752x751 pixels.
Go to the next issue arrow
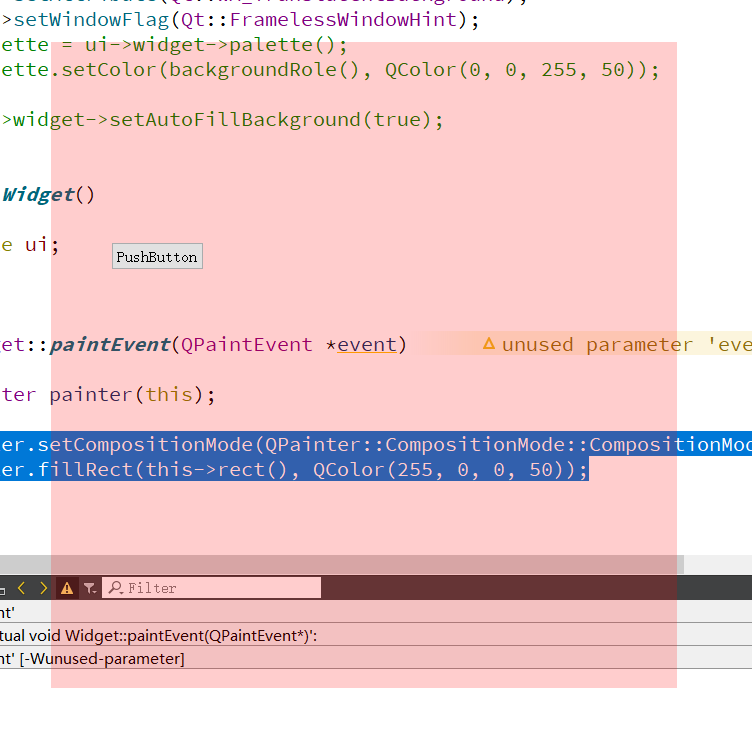pyautogui.click(x=43, y=588)
